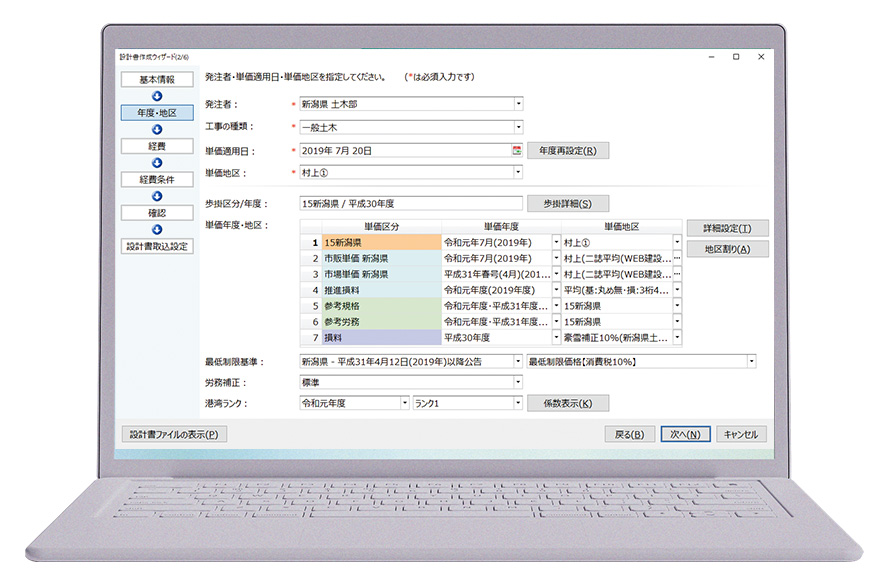The image size is (880, 586).
Task: Click the arrow icon below 年度・地区
Action: pos(157,129)
